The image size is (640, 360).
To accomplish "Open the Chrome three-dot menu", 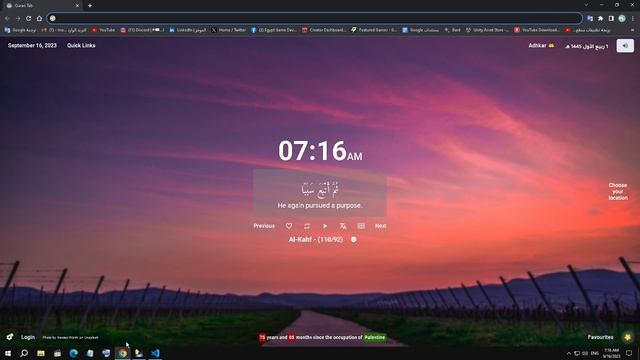I will click(x=633, y=18).
